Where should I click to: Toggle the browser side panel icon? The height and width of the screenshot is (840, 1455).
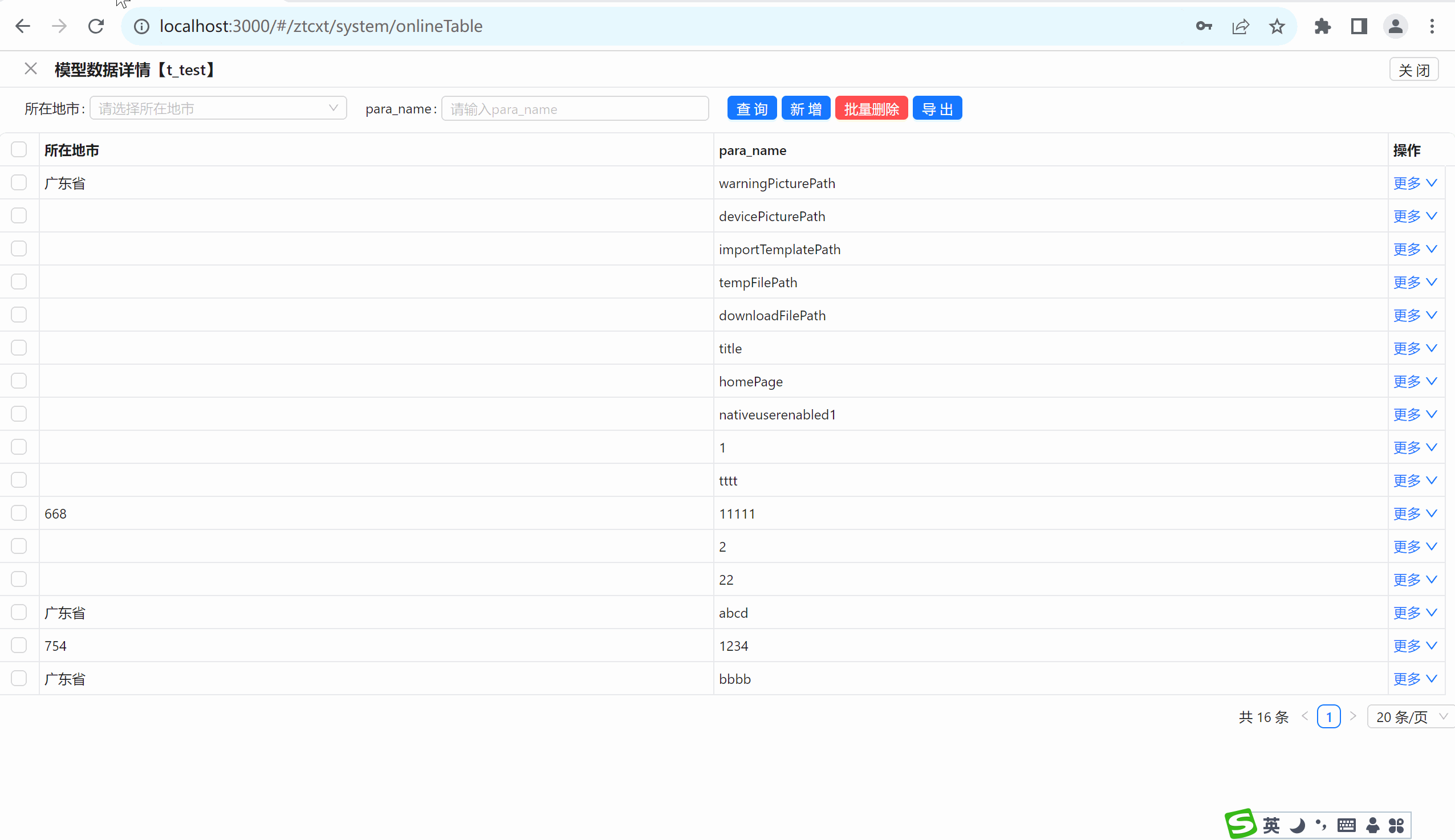coord(1359,26)
